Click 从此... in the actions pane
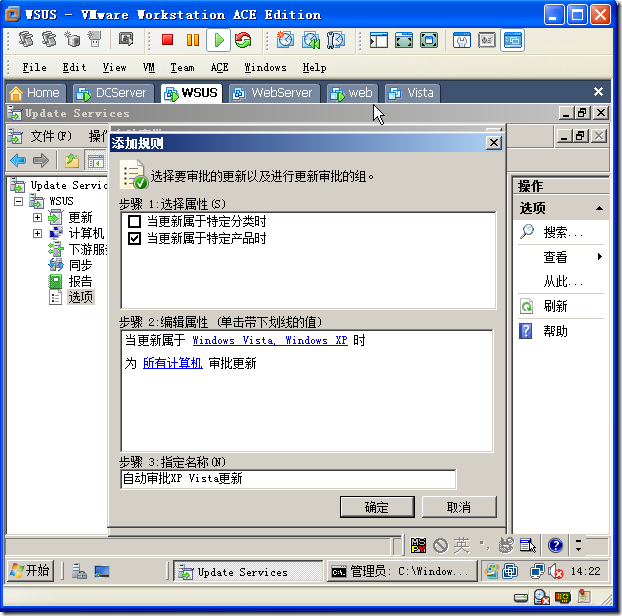The image size is (622, 616). [562, 282]
